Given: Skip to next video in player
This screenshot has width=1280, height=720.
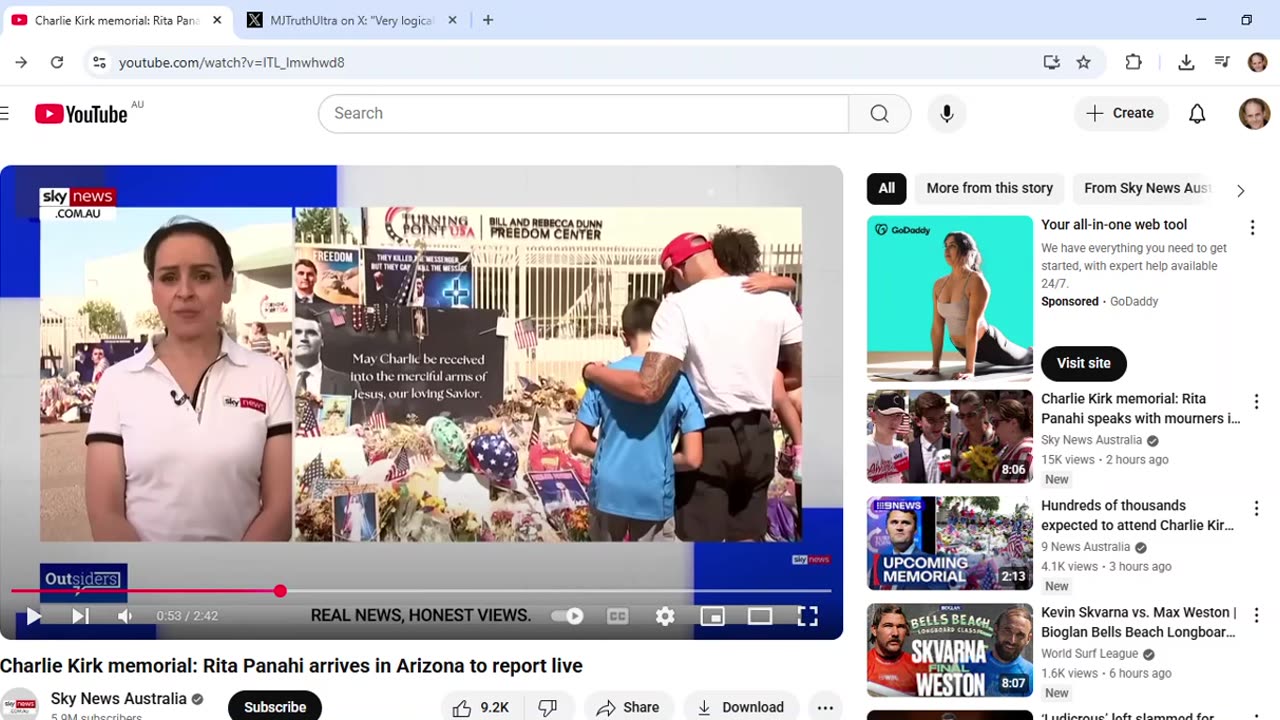Looking at the screenshot, I should tap(80, 616).
